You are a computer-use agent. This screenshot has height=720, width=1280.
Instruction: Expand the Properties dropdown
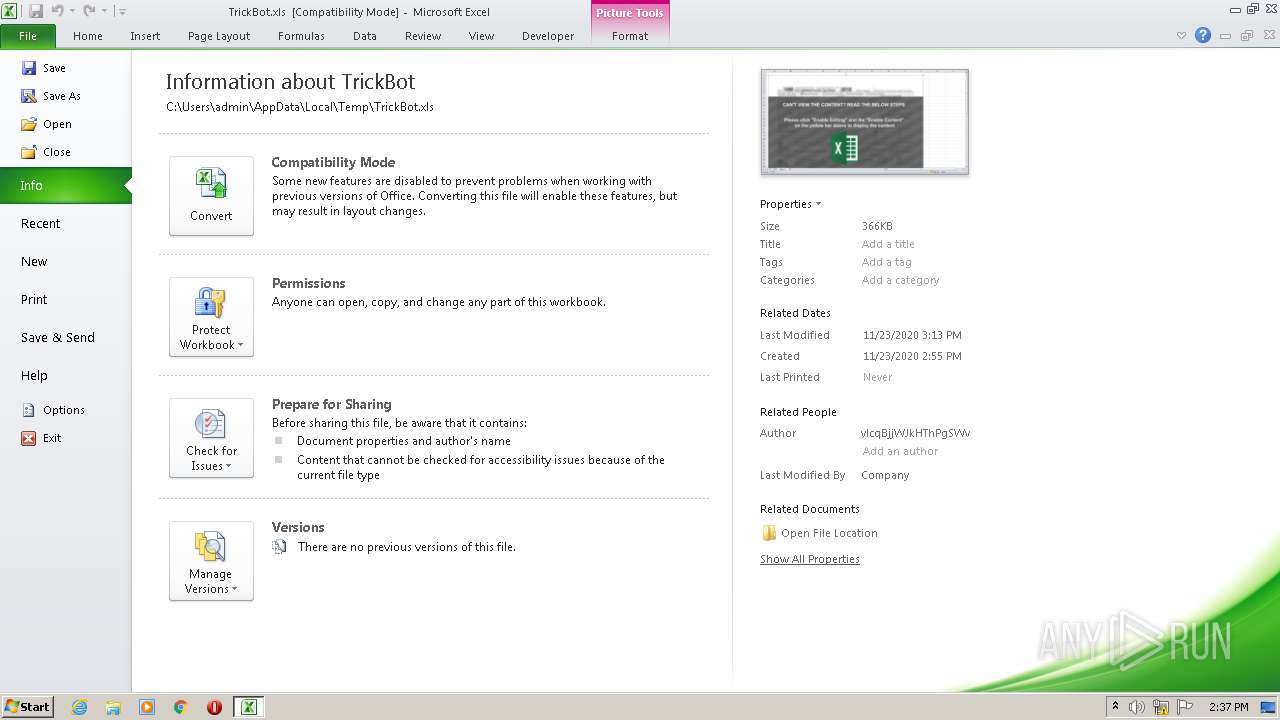[x=790, y=204]
